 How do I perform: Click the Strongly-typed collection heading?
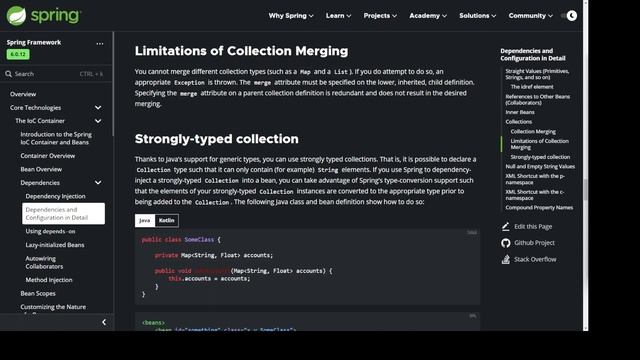point(216,139)
